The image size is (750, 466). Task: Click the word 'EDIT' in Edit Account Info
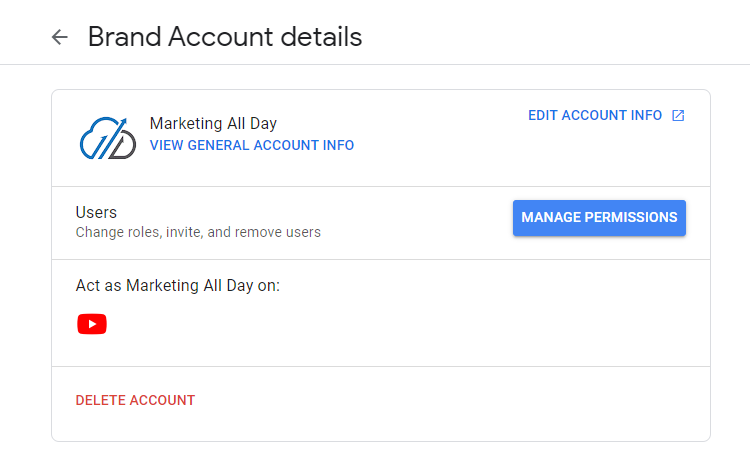coord(543,115)
